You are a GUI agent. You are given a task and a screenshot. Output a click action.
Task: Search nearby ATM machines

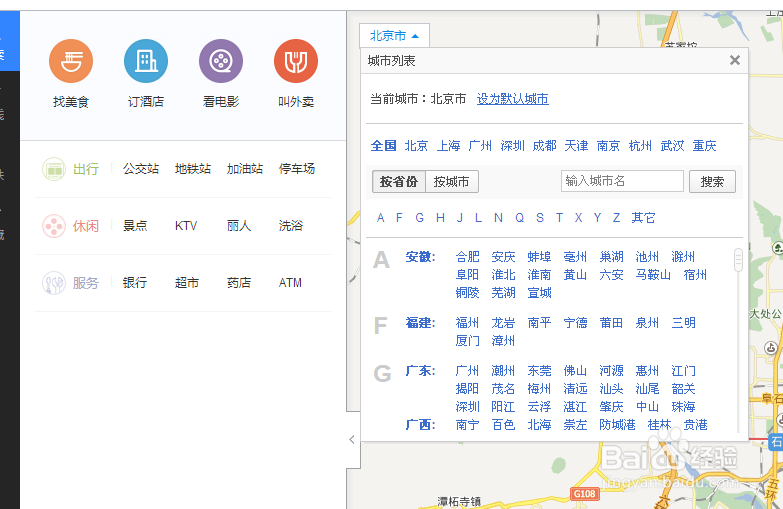coord(290,283)
